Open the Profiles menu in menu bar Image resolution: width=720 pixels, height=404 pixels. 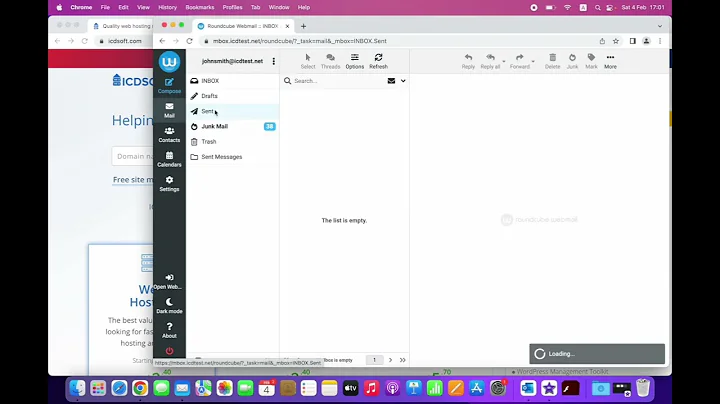pos(232,7)
